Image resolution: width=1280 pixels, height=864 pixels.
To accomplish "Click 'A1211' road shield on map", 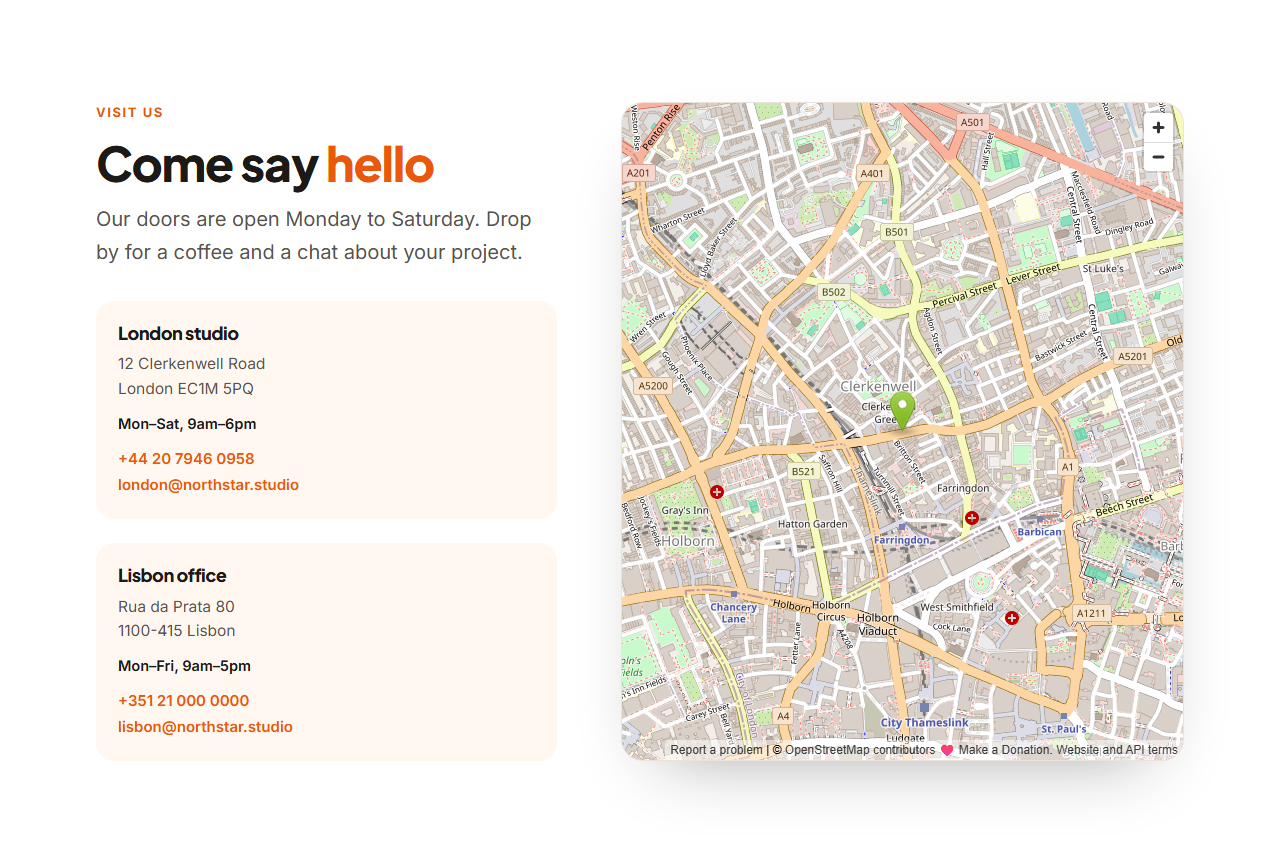I will point(1091,613).
